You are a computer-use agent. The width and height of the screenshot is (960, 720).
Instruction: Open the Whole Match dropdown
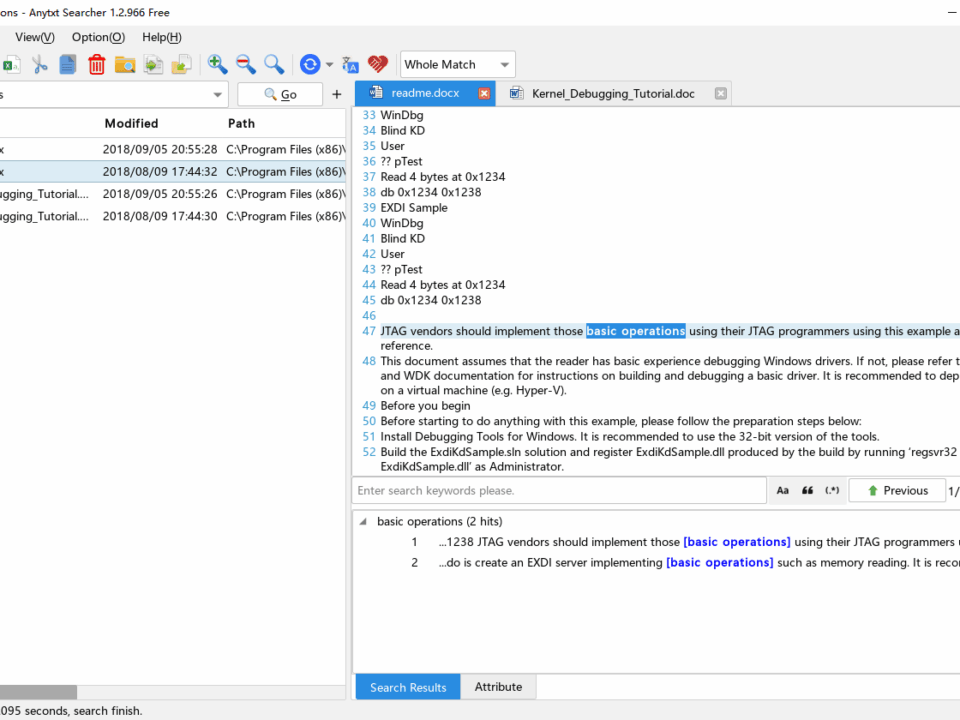[458, 65]
